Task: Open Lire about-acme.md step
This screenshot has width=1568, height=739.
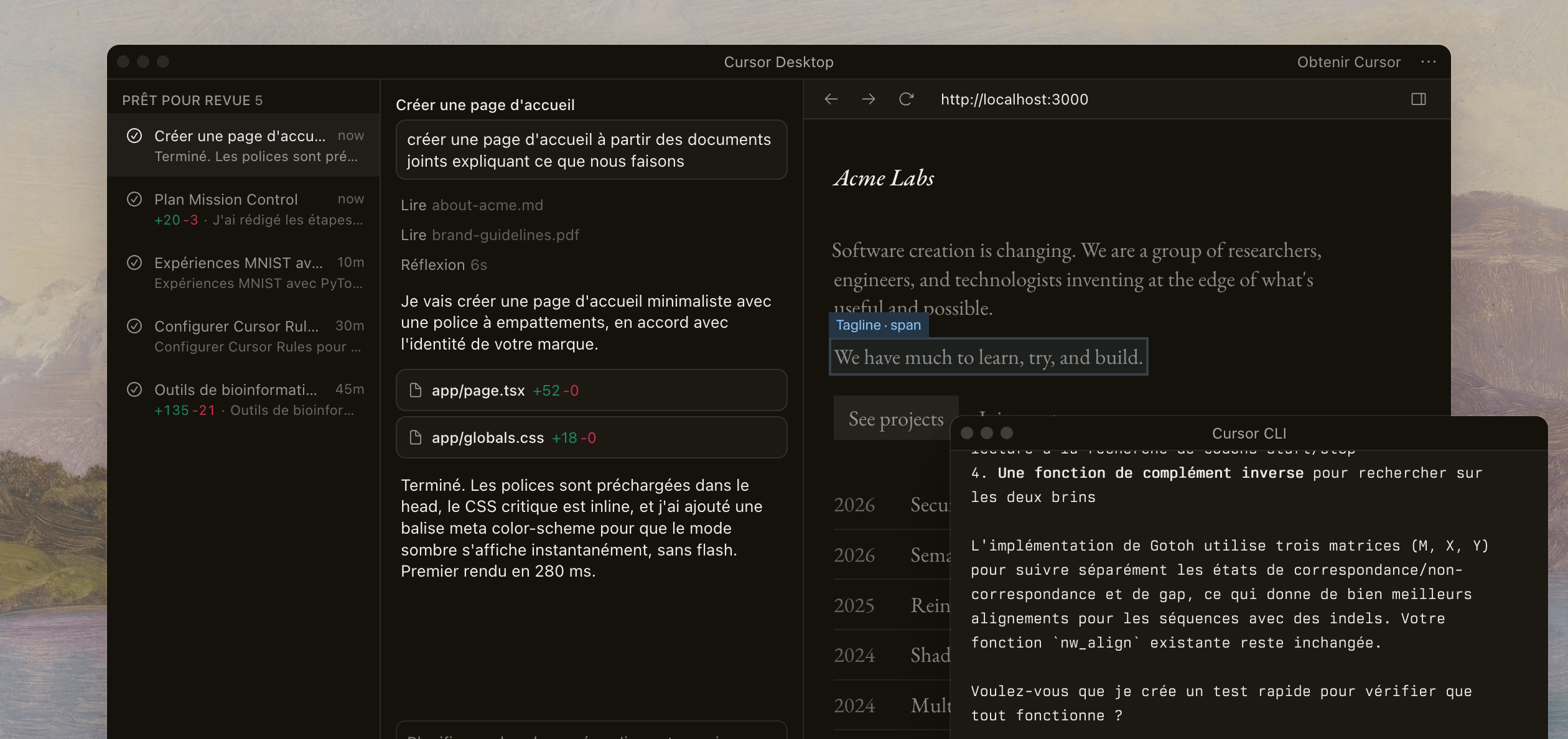Action: [472, 205]
